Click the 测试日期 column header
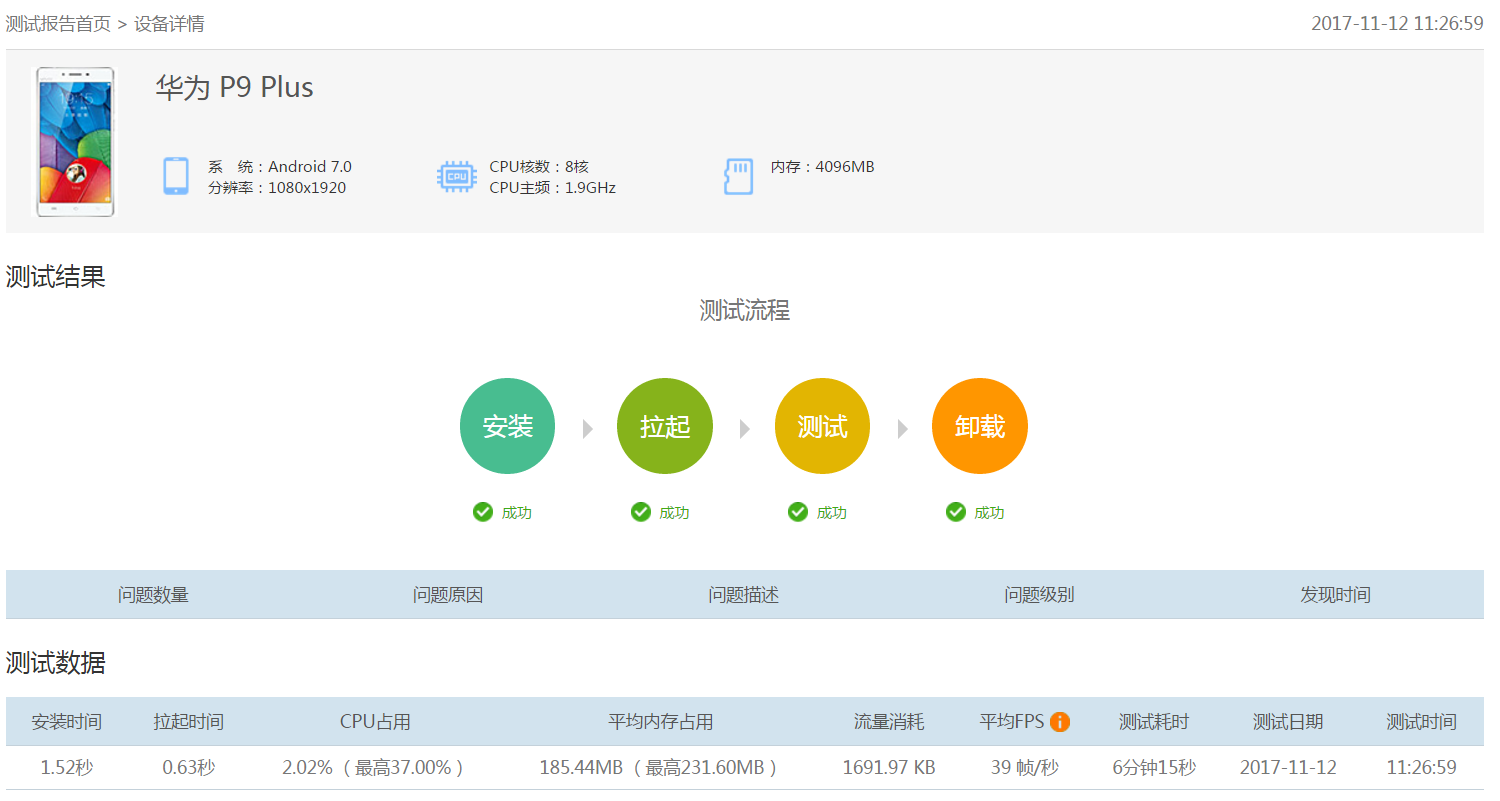The image size is (1500, 801). (1288, 722)
